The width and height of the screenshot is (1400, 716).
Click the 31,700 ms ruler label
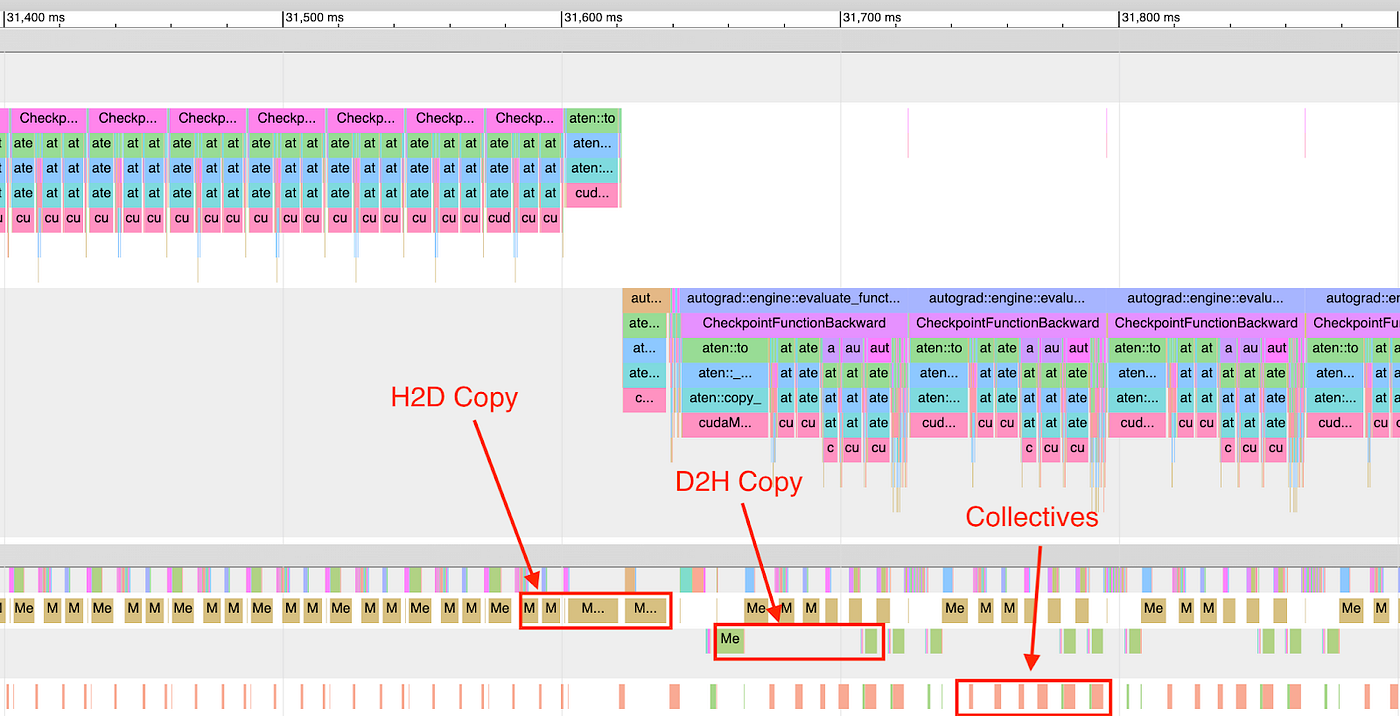(x=872, y=18)
